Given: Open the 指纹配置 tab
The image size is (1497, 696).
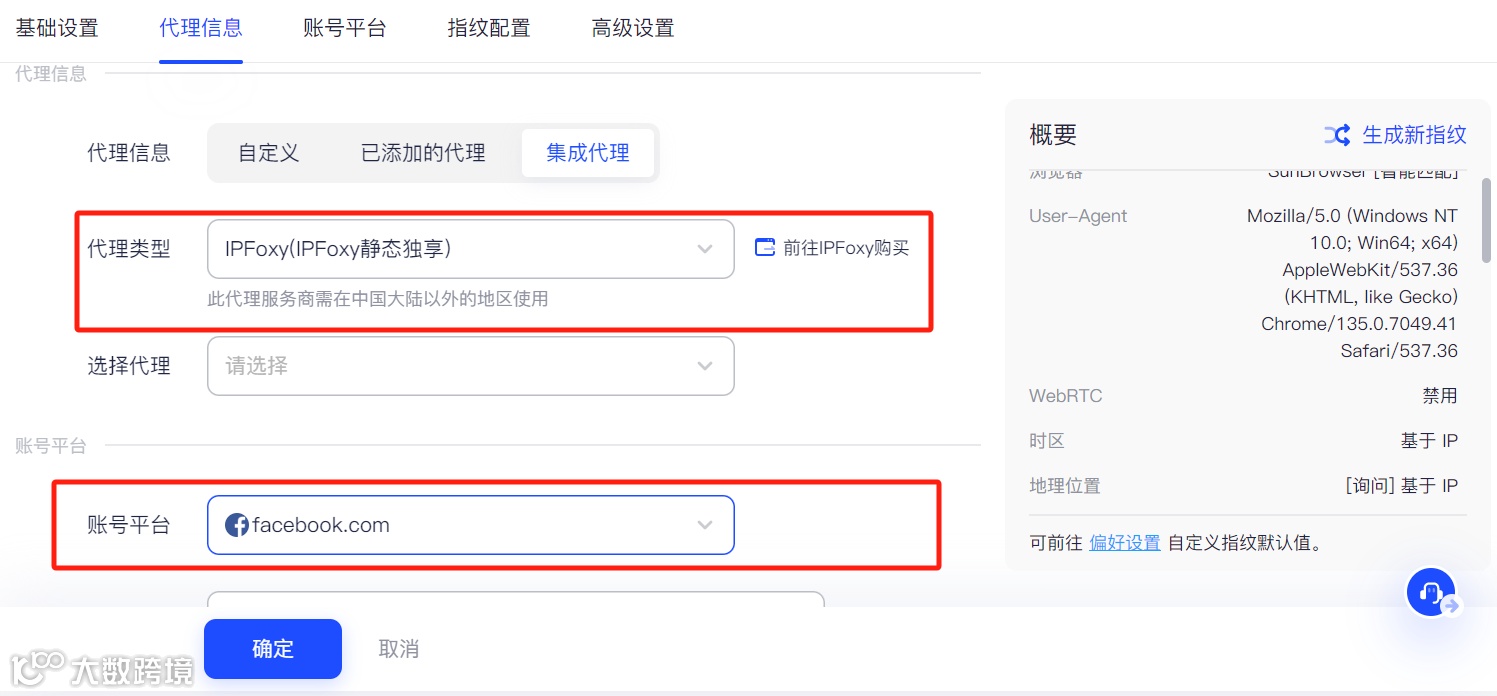Looking at the screenshot, I should point(489,28).
